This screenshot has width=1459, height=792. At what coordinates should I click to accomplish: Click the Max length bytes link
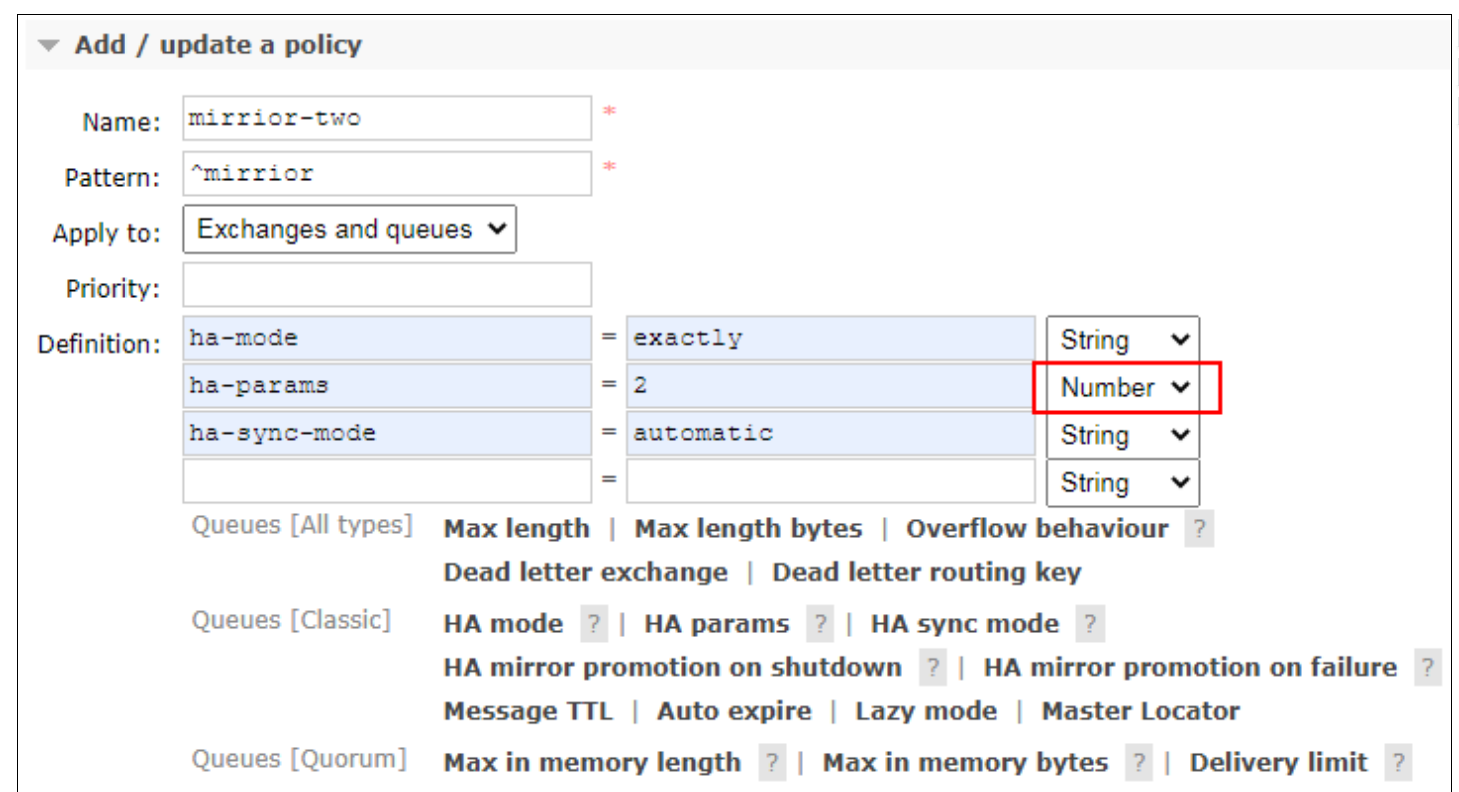coord(748,529)
